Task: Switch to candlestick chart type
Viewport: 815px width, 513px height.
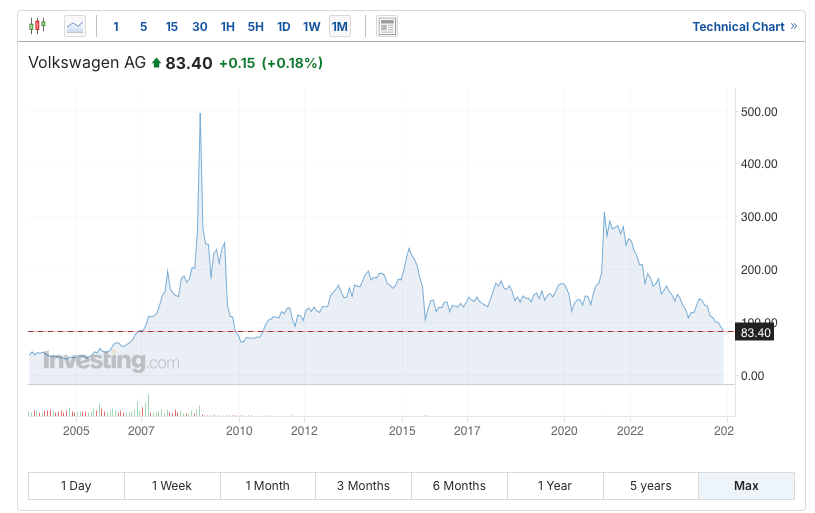Action: (x=37, y=26)
